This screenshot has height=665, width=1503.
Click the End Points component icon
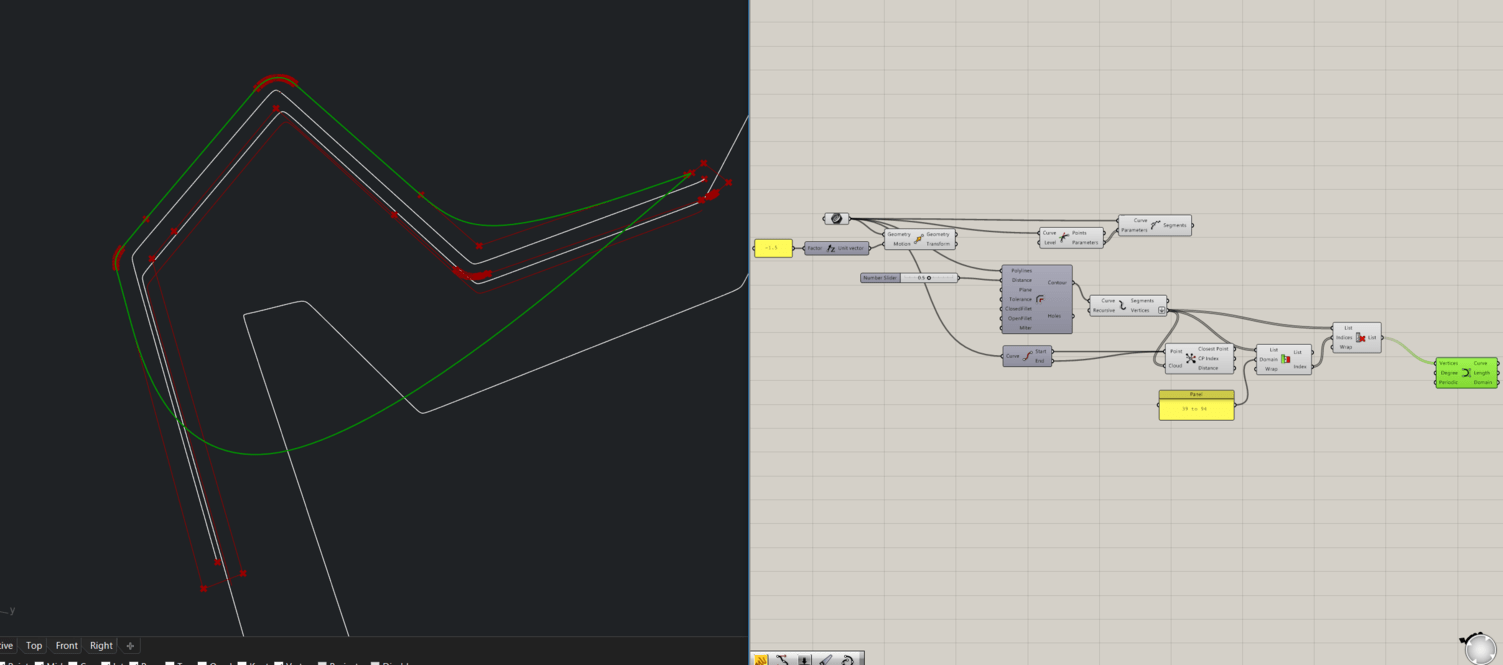(x=1028, y=355)
